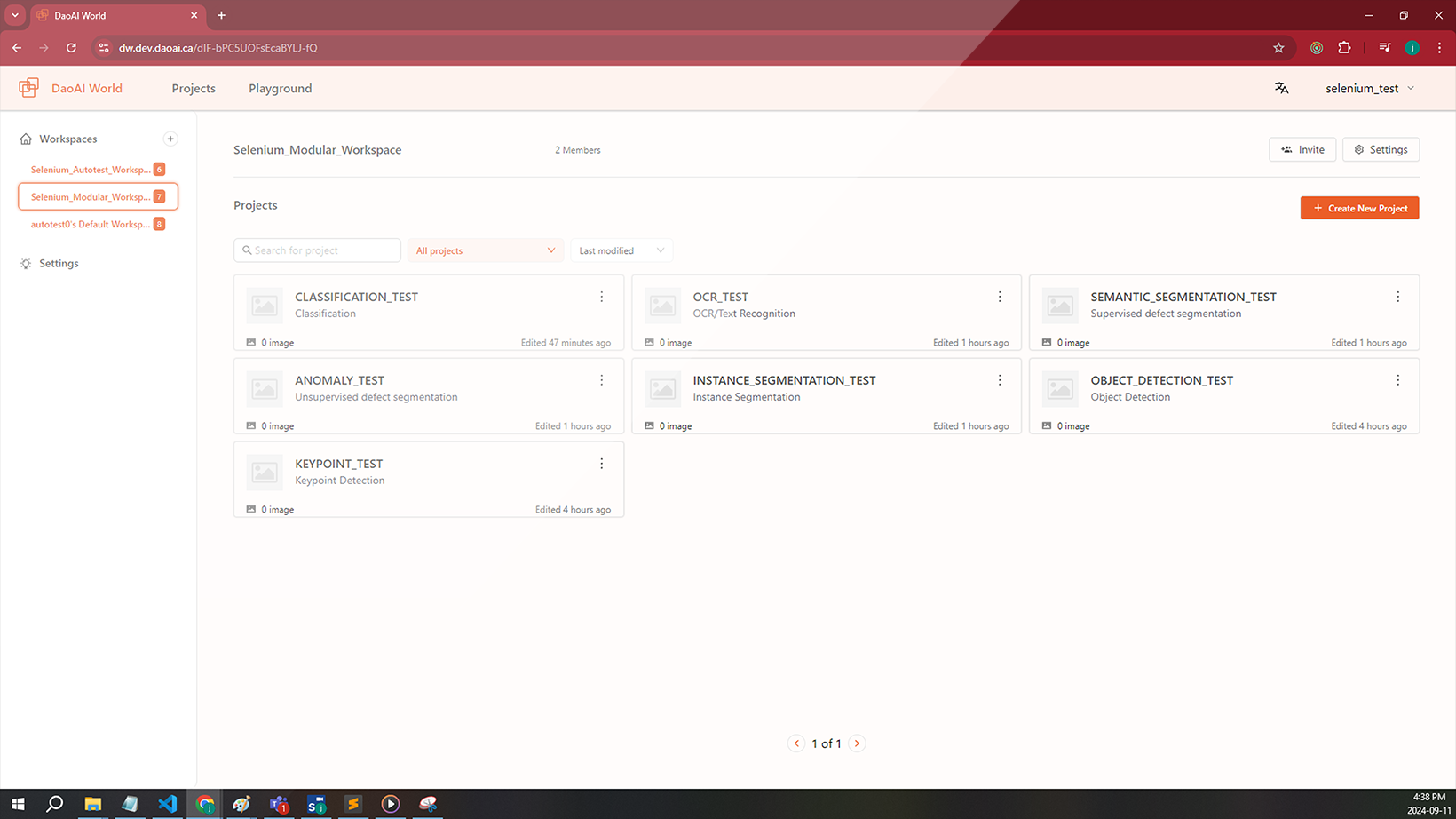Bookmark this page with star icon
This screenshot has height=819, width=1456.
(x=1278, y=48)
